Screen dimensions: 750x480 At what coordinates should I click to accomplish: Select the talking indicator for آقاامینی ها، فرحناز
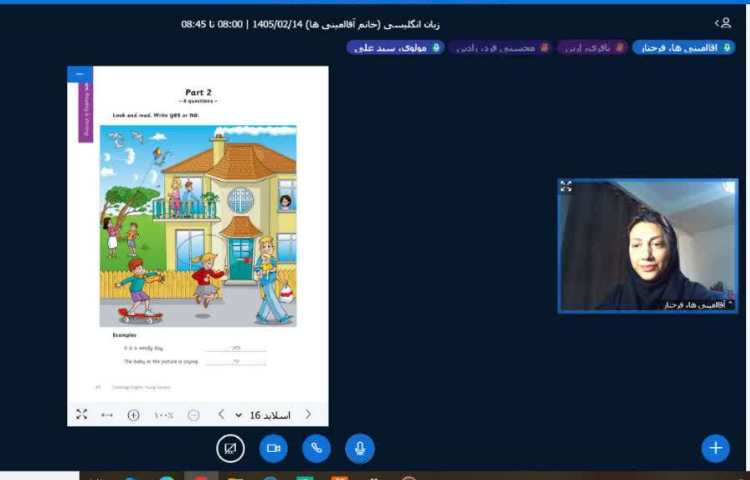point(684,47)
